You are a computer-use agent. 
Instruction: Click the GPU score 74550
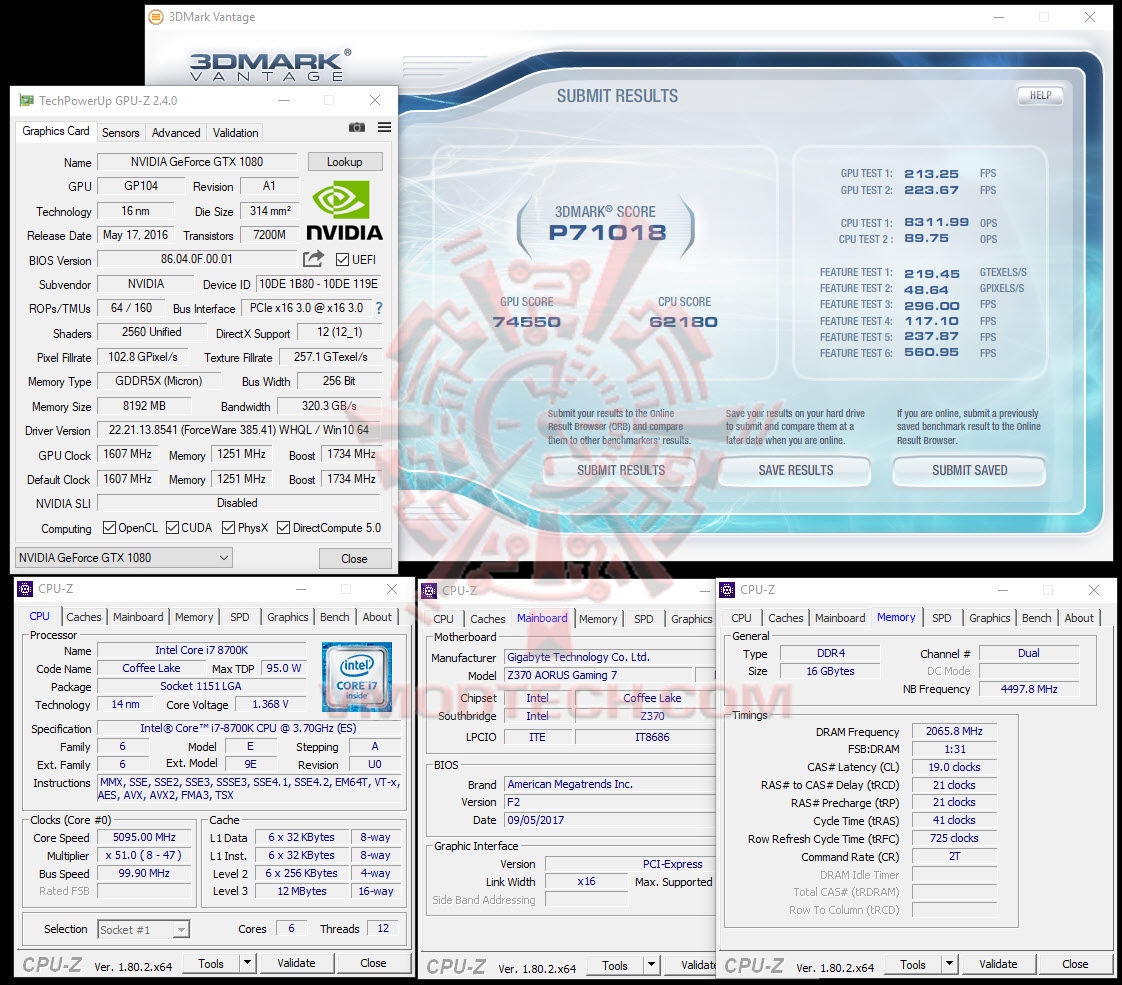527,322
